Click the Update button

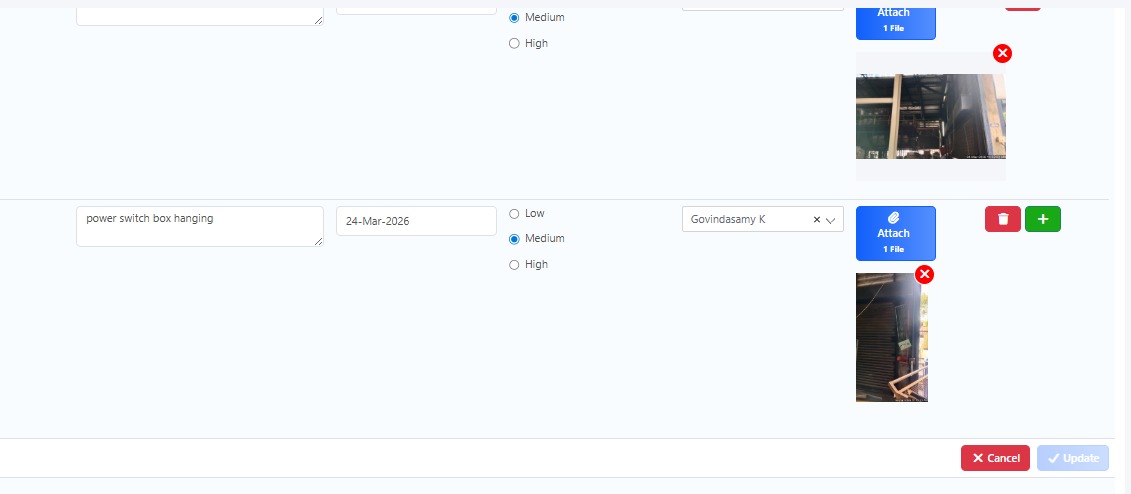pos(1072,458)
